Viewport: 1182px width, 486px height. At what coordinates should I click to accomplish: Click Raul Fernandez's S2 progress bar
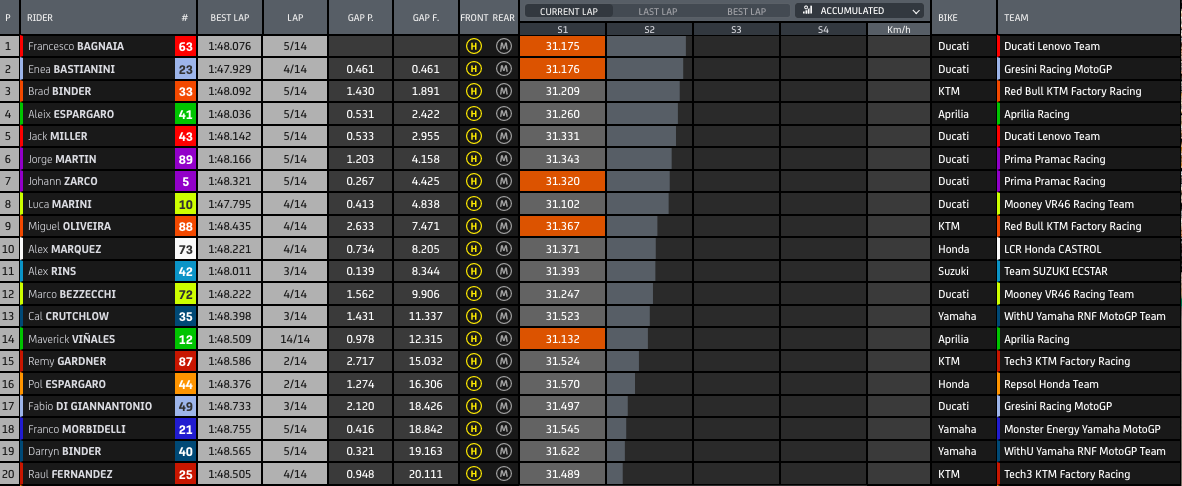614,474
